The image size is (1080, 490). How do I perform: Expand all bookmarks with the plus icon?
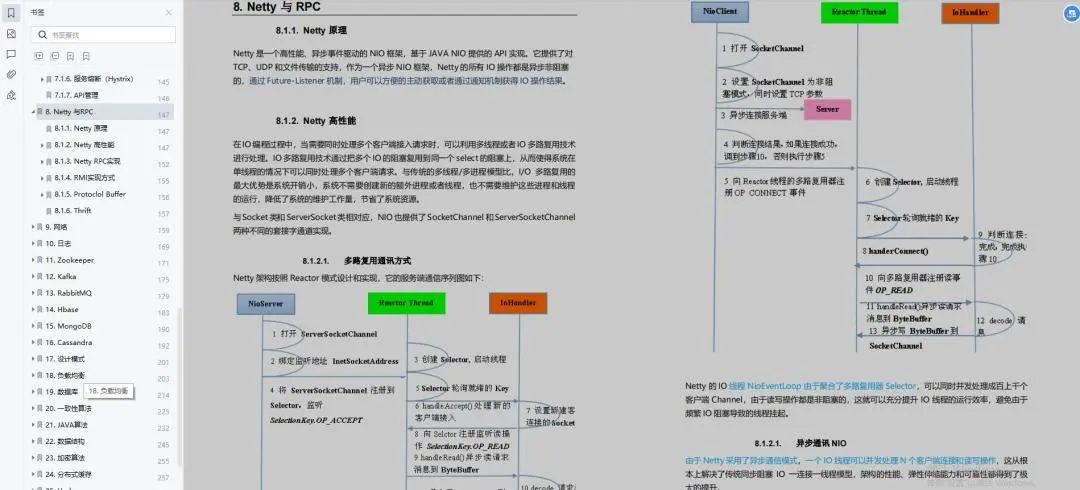(x=39, y=56)
